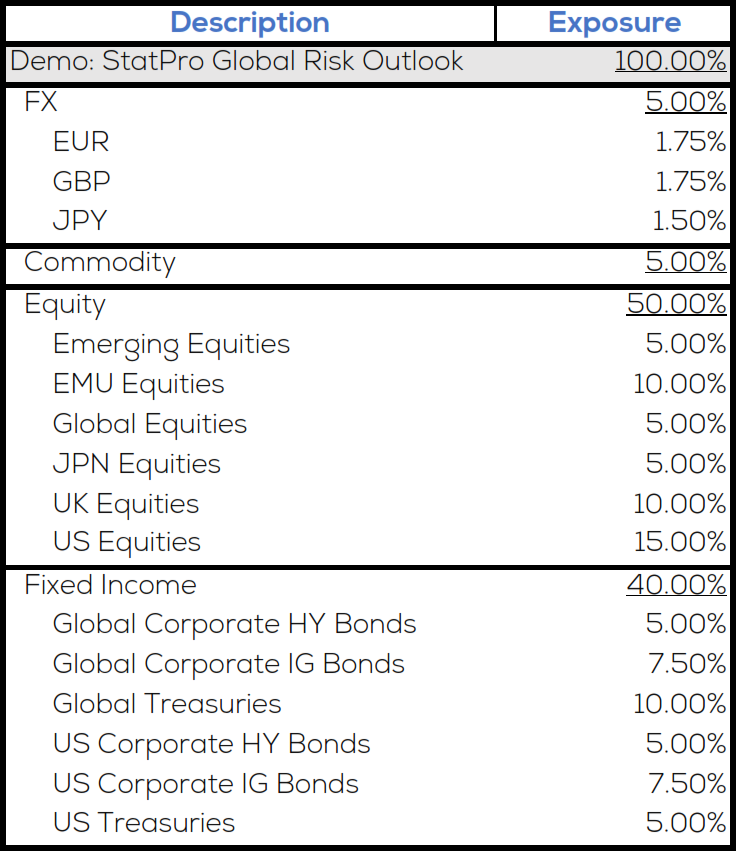The width and height of the screenshot is (739, 852).
Task: Click the FX group row label
Action: click(42, 102)
